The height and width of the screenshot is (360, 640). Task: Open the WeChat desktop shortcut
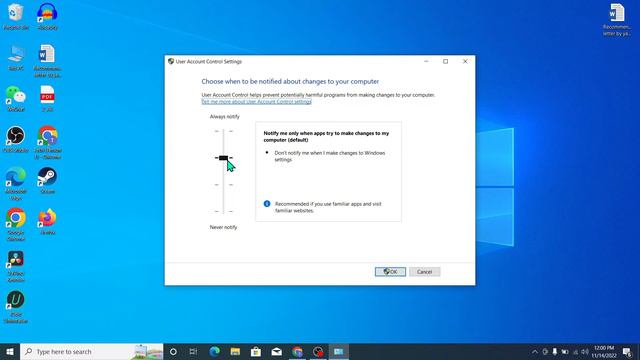click(x=16, y=99)
